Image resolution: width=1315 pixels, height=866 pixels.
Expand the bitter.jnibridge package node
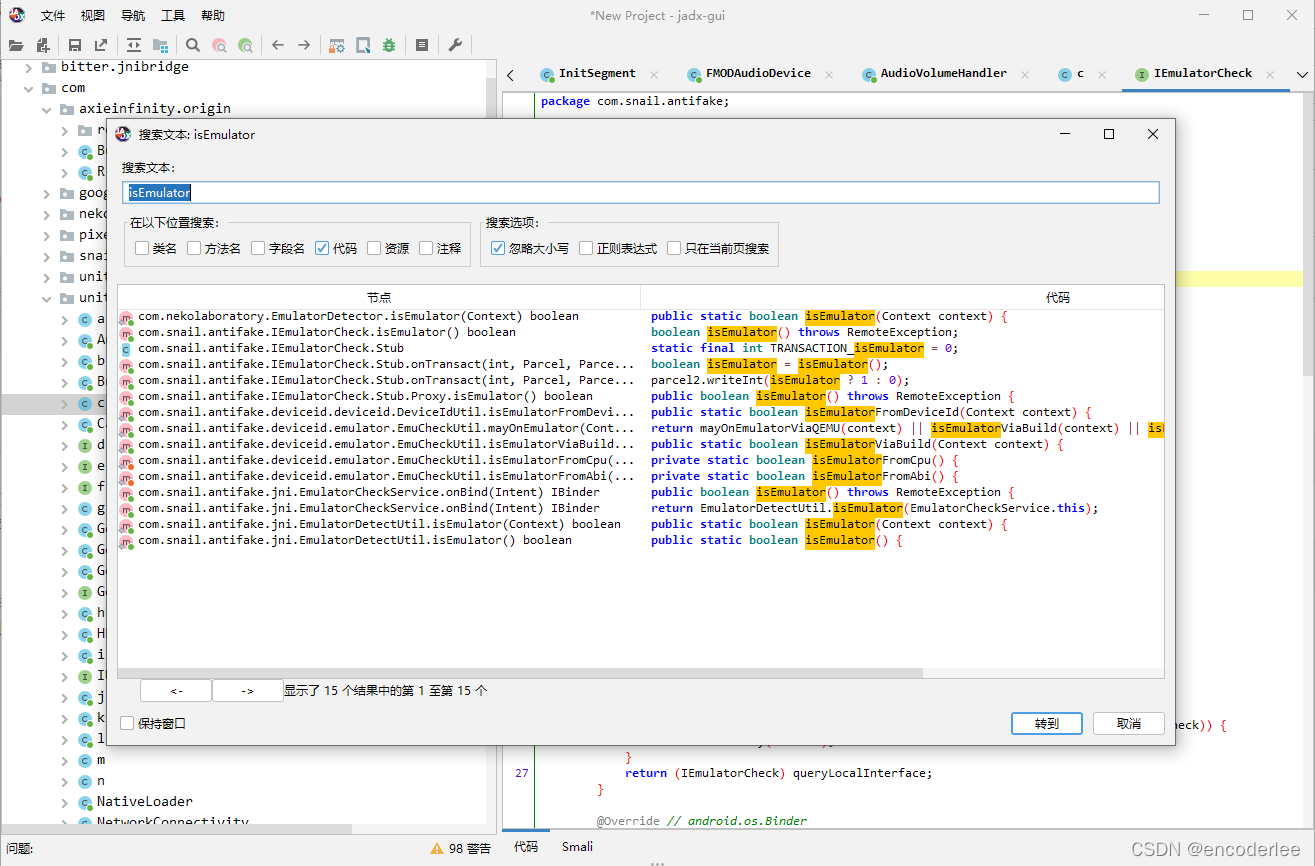click(28, 67)
